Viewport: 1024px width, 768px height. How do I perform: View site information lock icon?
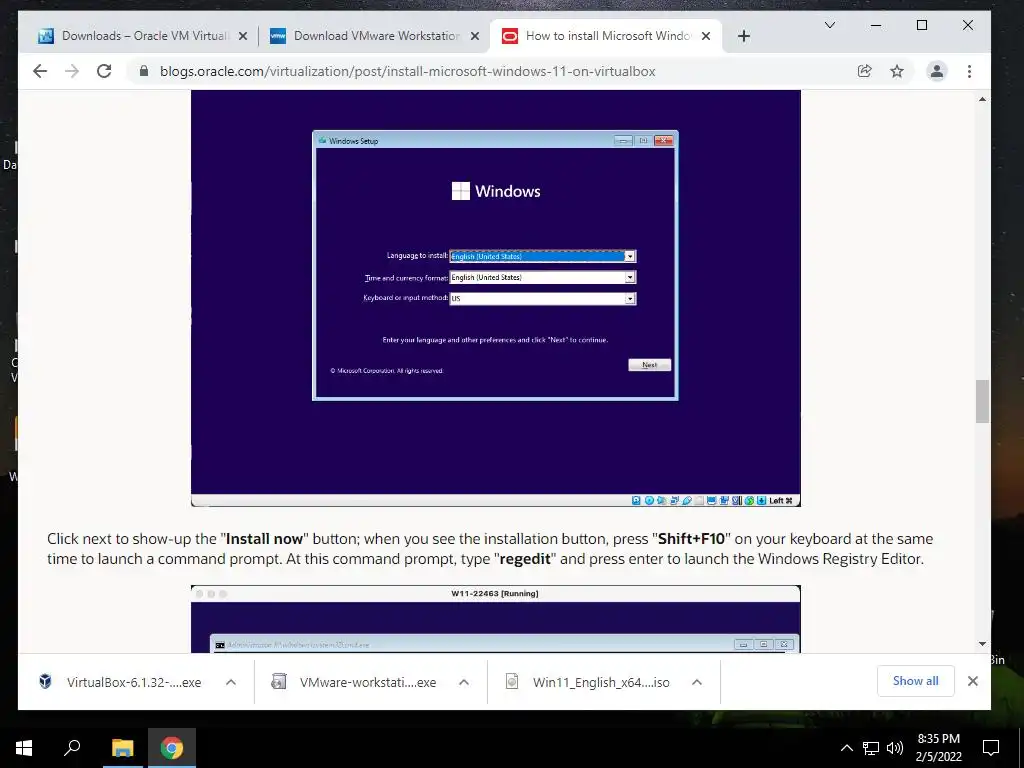[144, 71]
